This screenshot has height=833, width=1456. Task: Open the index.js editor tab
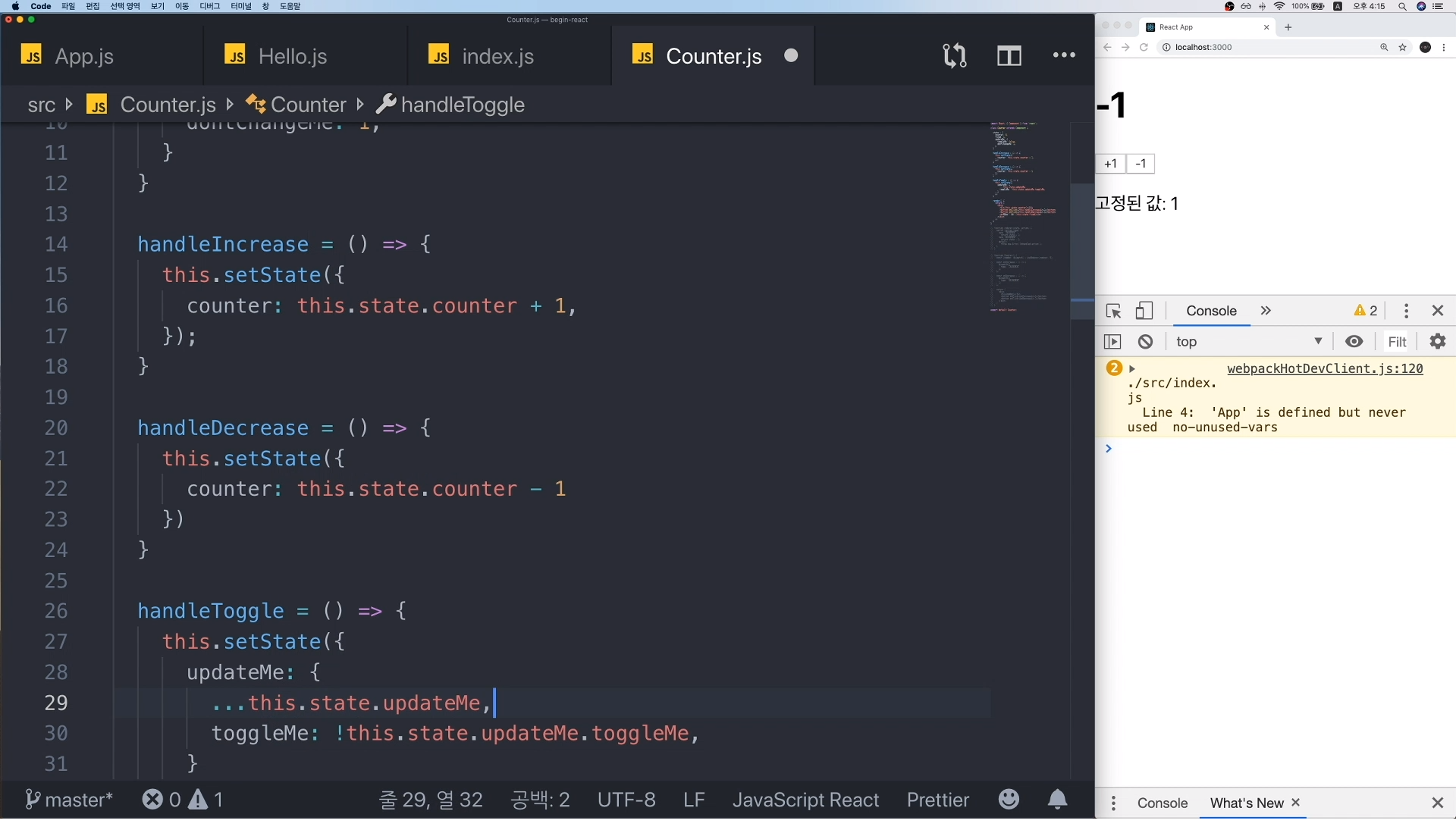[x=497, y=56]
